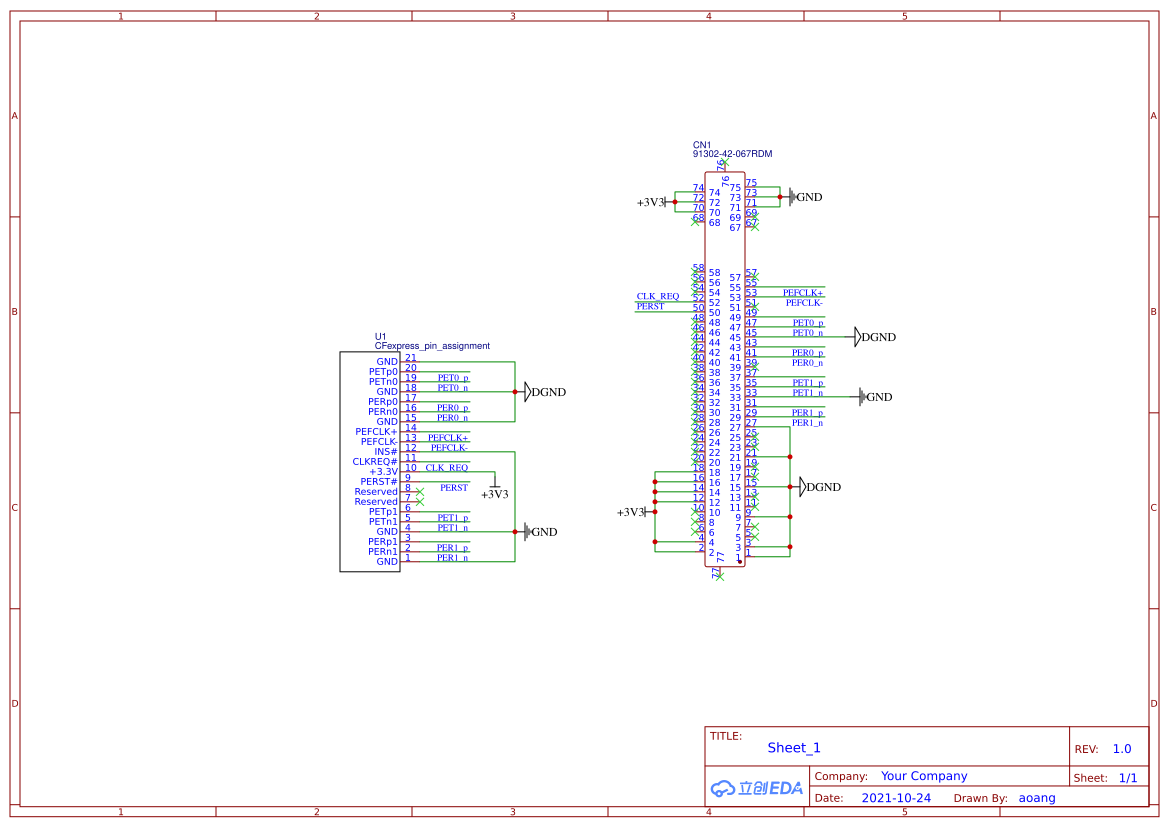Select the GND symbol right of U1
Screen dimensions: 1169x827
click(528, 532)
